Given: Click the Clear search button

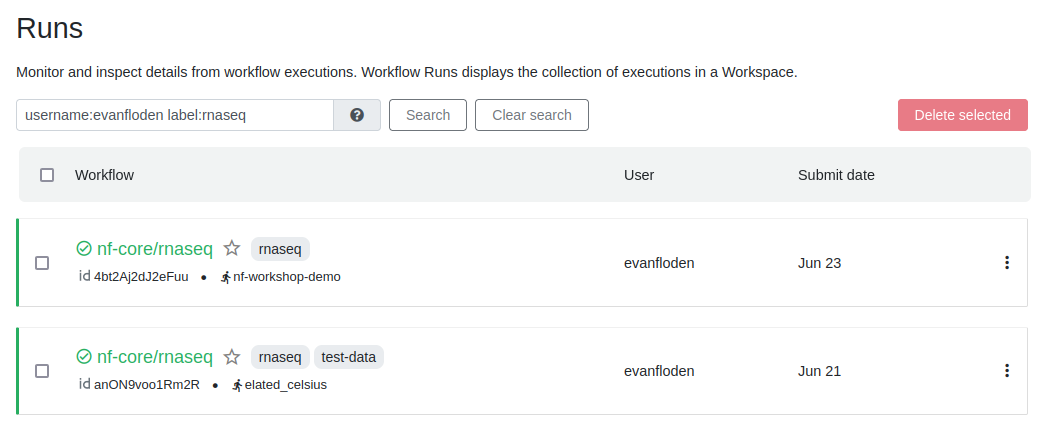Looking at the screenshot, I should click(532, 115).
